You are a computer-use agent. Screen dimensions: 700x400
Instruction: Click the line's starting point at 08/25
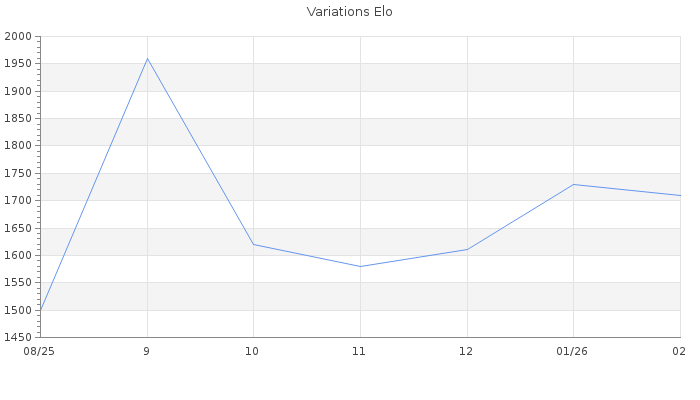point(41,310)
